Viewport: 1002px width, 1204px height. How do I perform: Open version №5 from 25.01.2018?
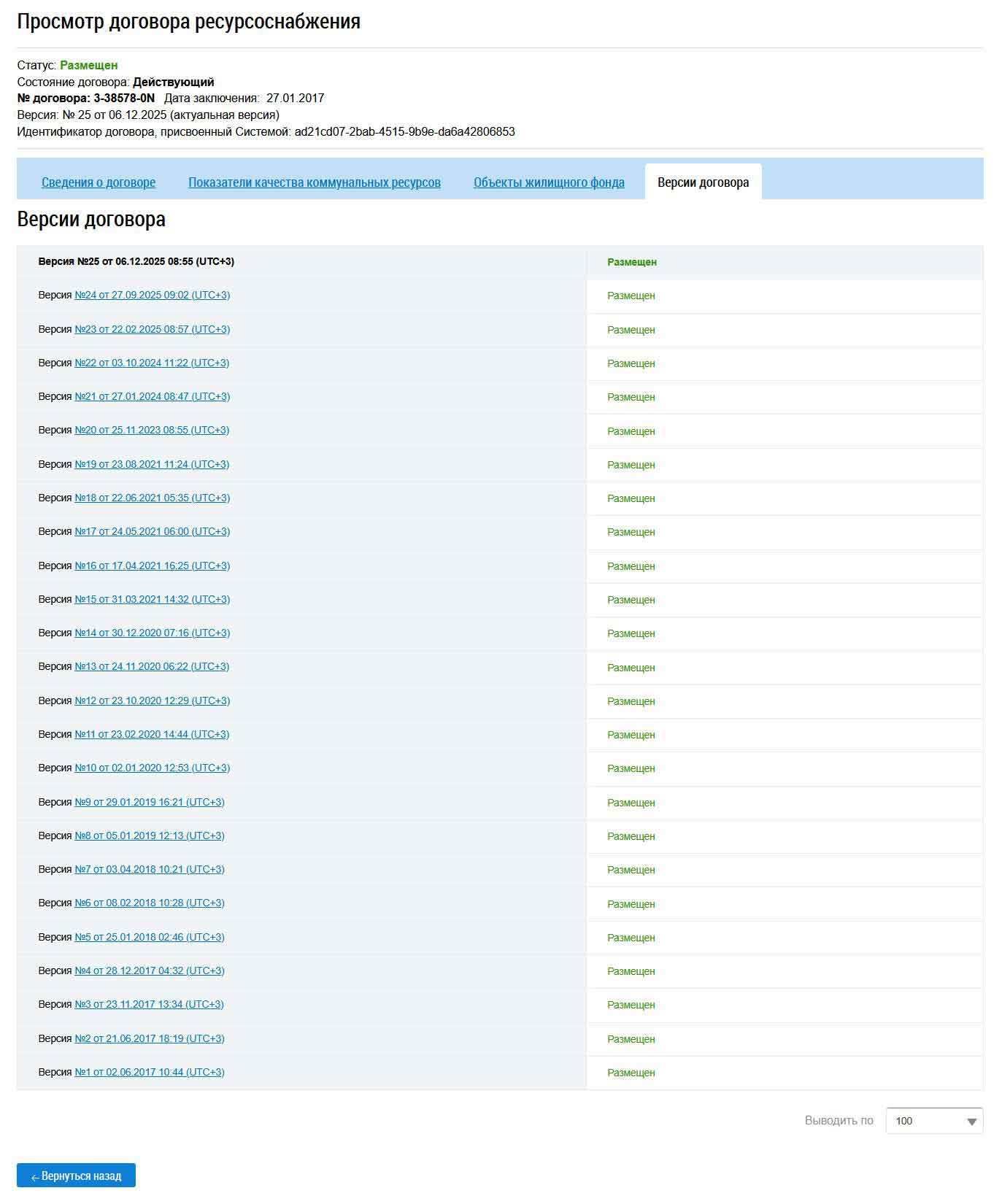coord(149,937)
